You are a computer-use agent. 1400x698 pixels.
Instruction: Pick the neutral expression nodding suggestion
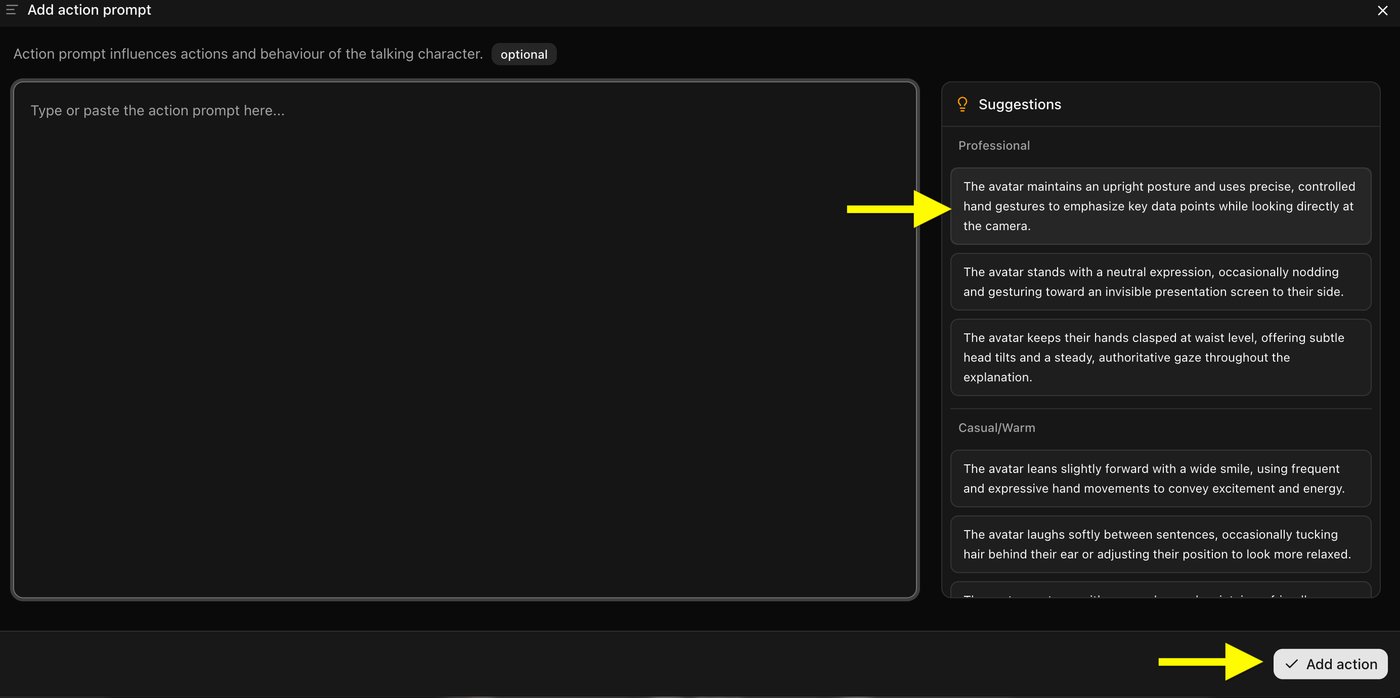[x=1160, y=282]
